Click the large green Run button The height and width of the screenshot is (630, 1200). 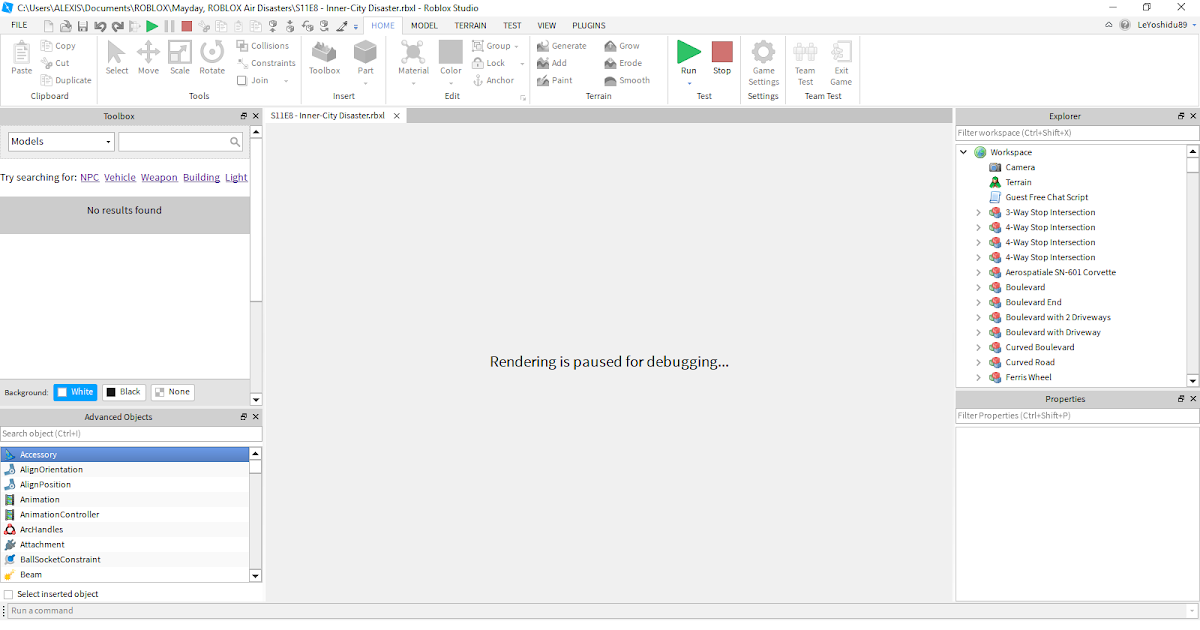point(689,52)
